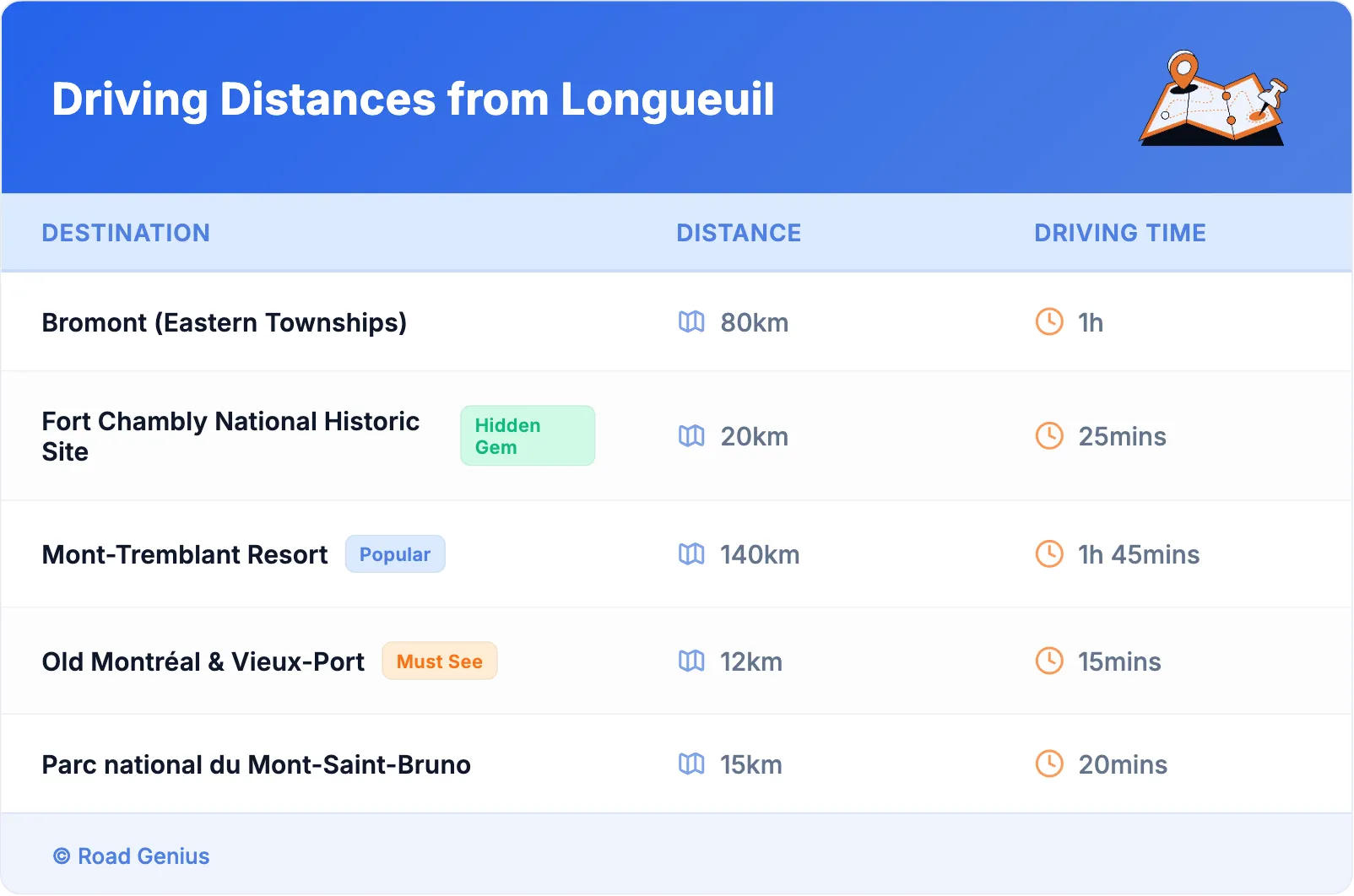
Task: Select Parc national du Mont-Saint-Bruno
Action: point(257,764)
